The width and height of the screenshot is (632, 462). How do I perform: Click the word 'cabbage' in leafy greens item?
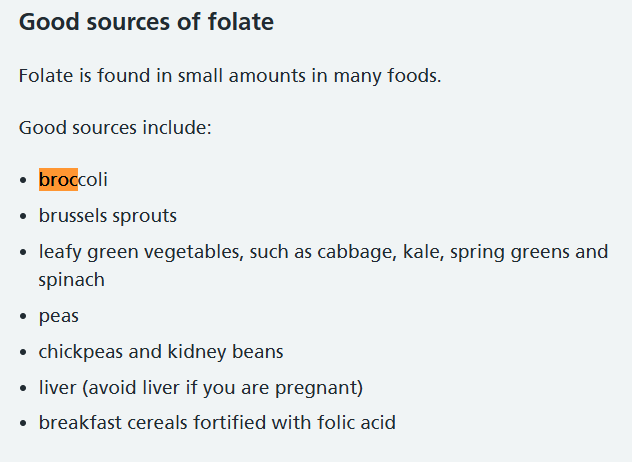click(x=357, y=252)
